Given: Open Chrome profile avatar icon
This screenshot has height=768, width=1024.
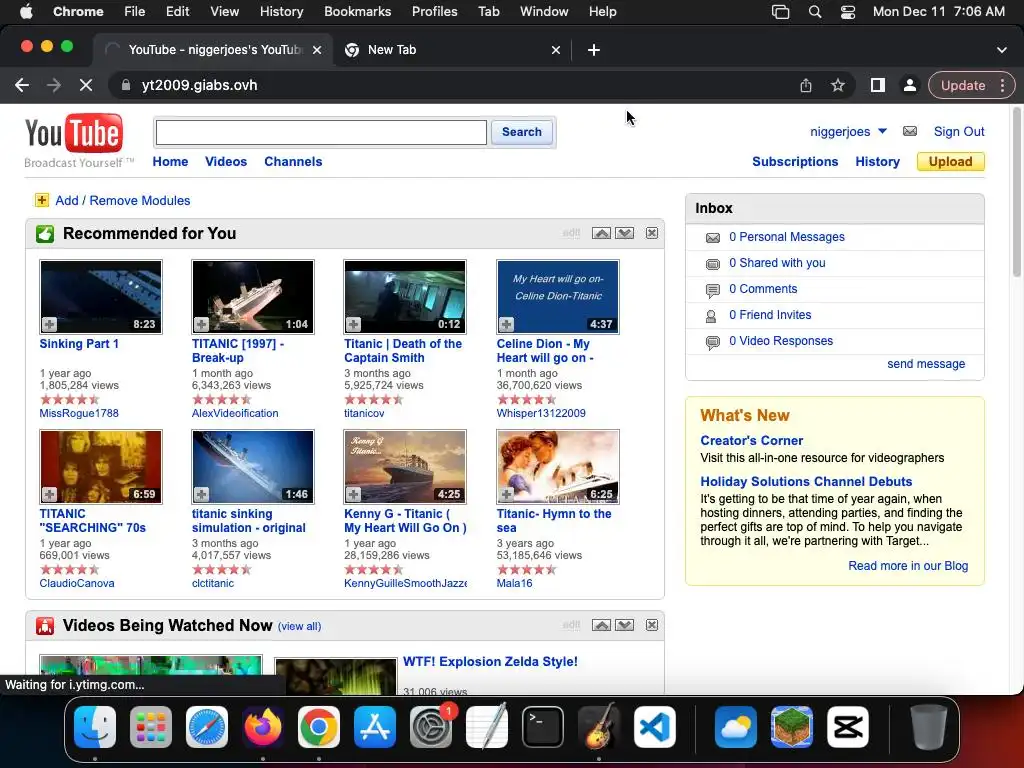Looking at the screenshot, I should pyautogui.click(x=909, y=85).
